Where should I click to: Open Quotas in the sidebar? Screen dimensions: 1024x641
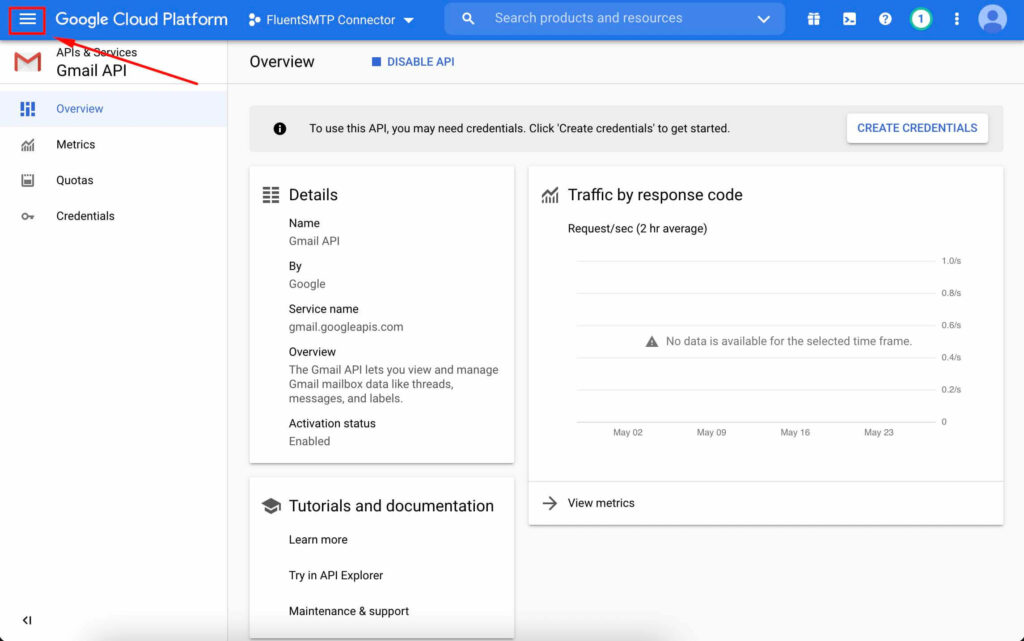click(114, 180)
